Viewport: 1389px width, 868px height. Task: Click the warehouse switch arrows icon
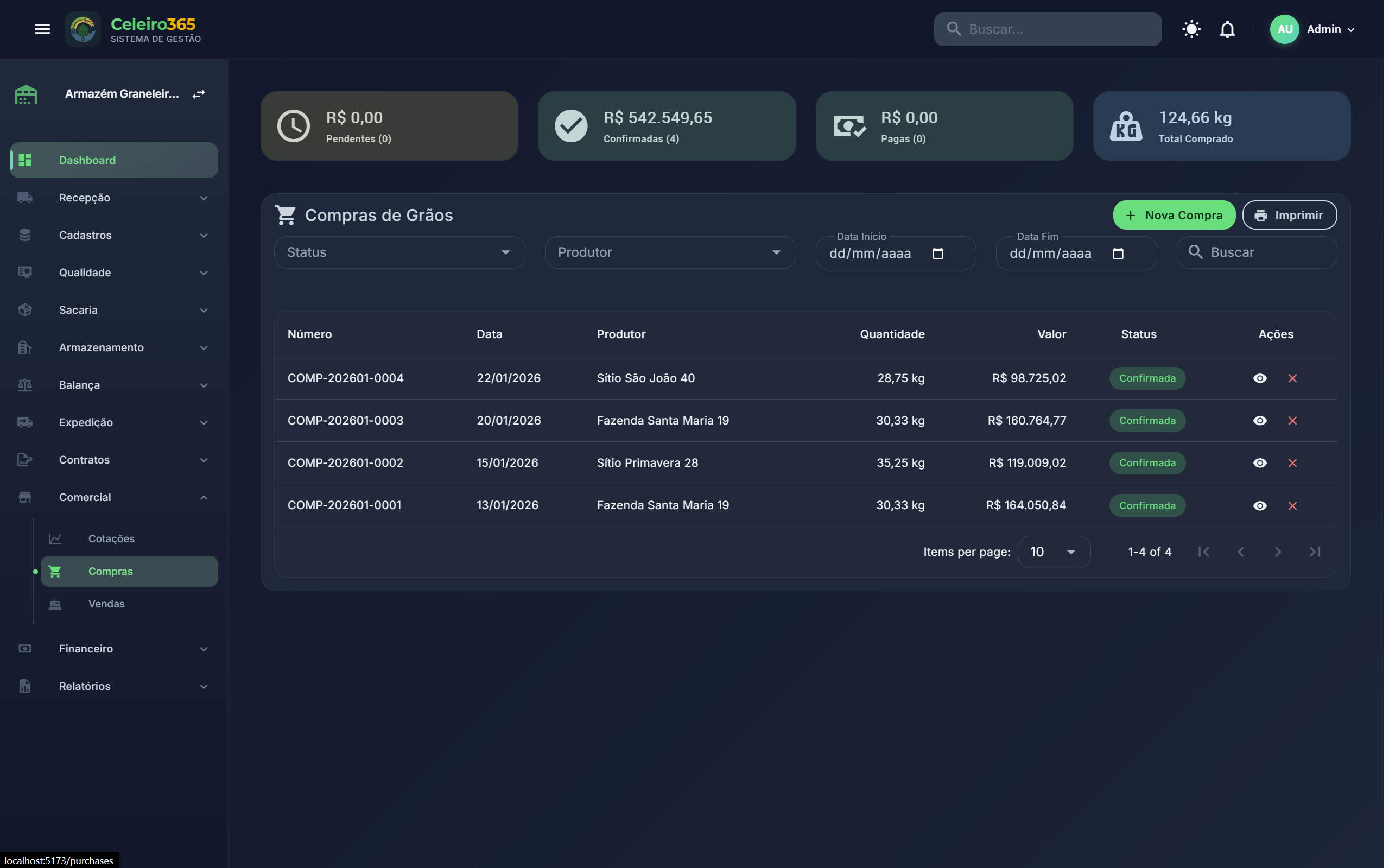coord(199,94)
